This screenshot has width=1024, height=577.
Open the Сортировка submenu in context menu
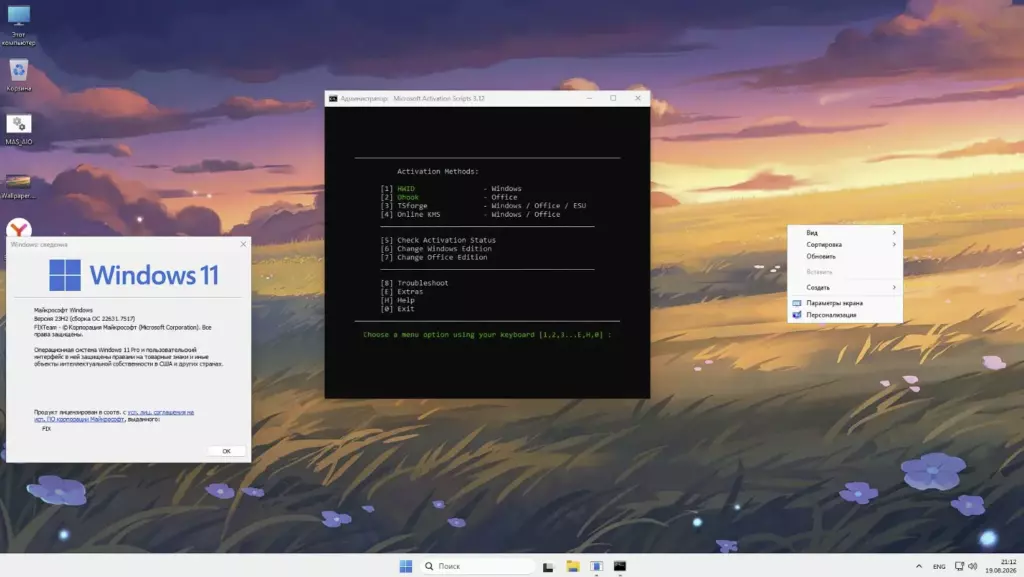[x=845, y=244]
